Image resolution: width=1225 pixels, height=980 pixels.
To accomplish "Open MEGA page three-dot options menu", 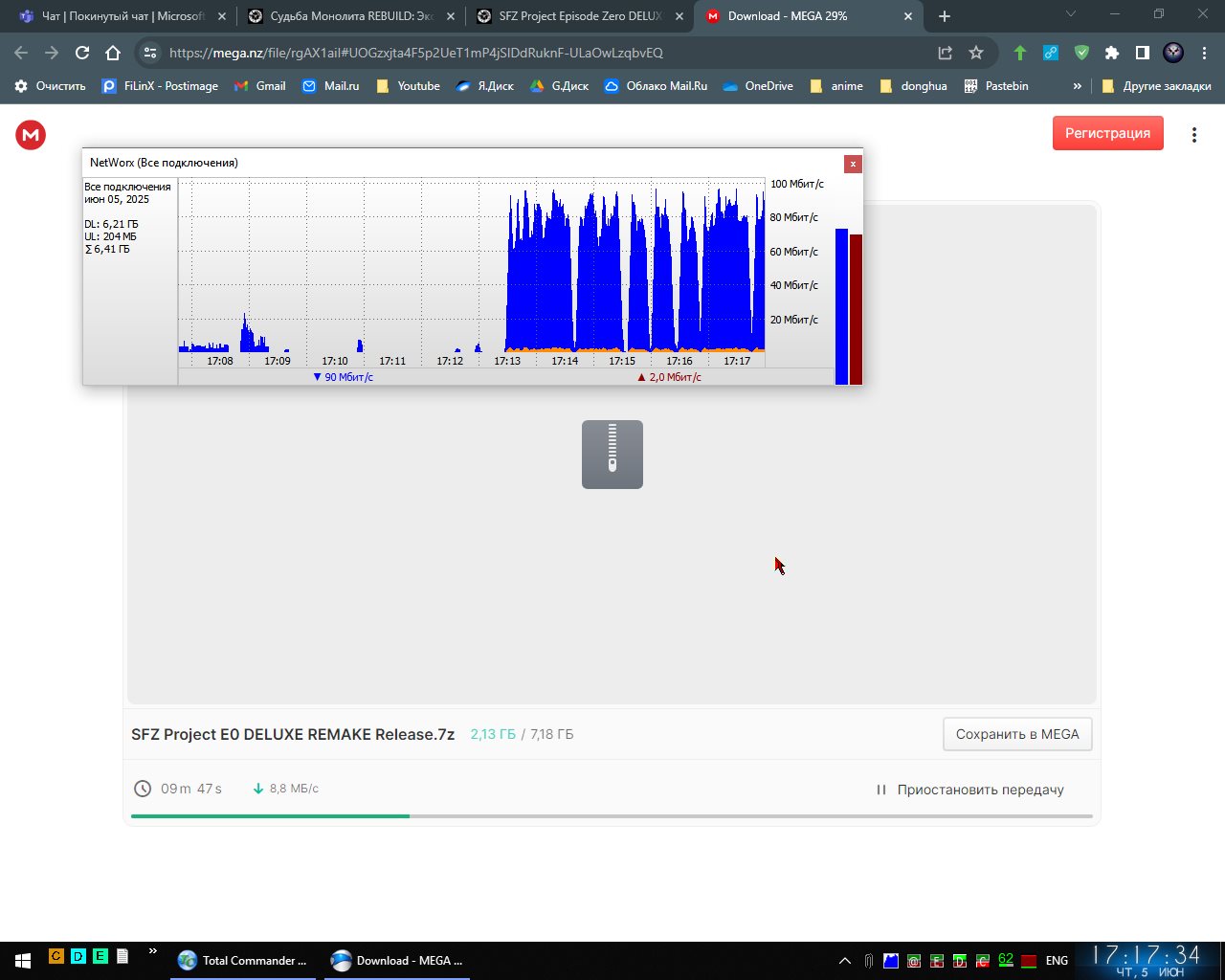I will [x=1194, y=135].
